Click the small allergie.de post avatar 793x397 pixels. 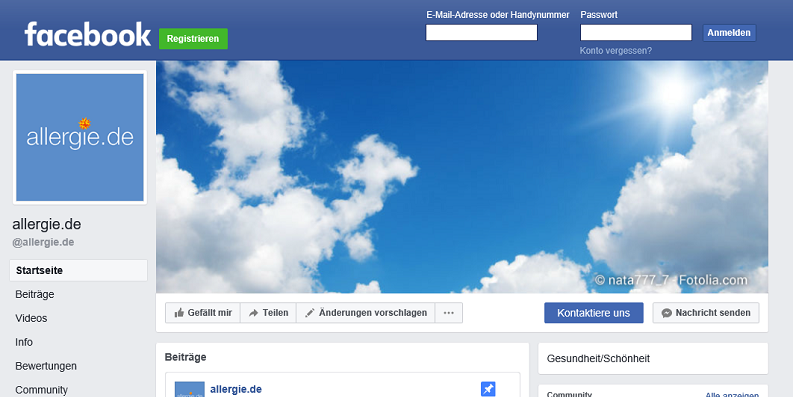pyautogui.click(x=190, y=389)
